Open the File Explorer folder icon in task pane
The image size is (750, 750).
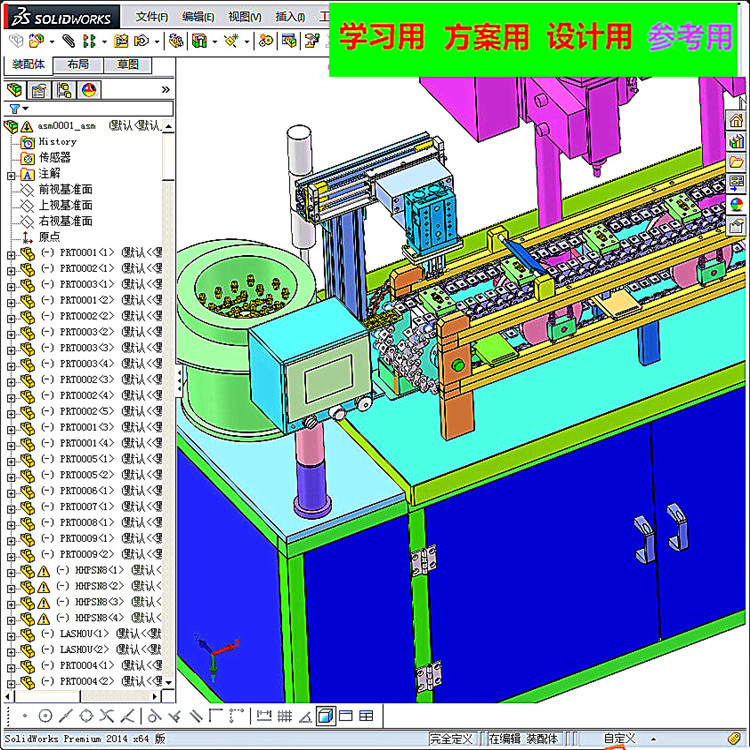(x=736, y=162)
